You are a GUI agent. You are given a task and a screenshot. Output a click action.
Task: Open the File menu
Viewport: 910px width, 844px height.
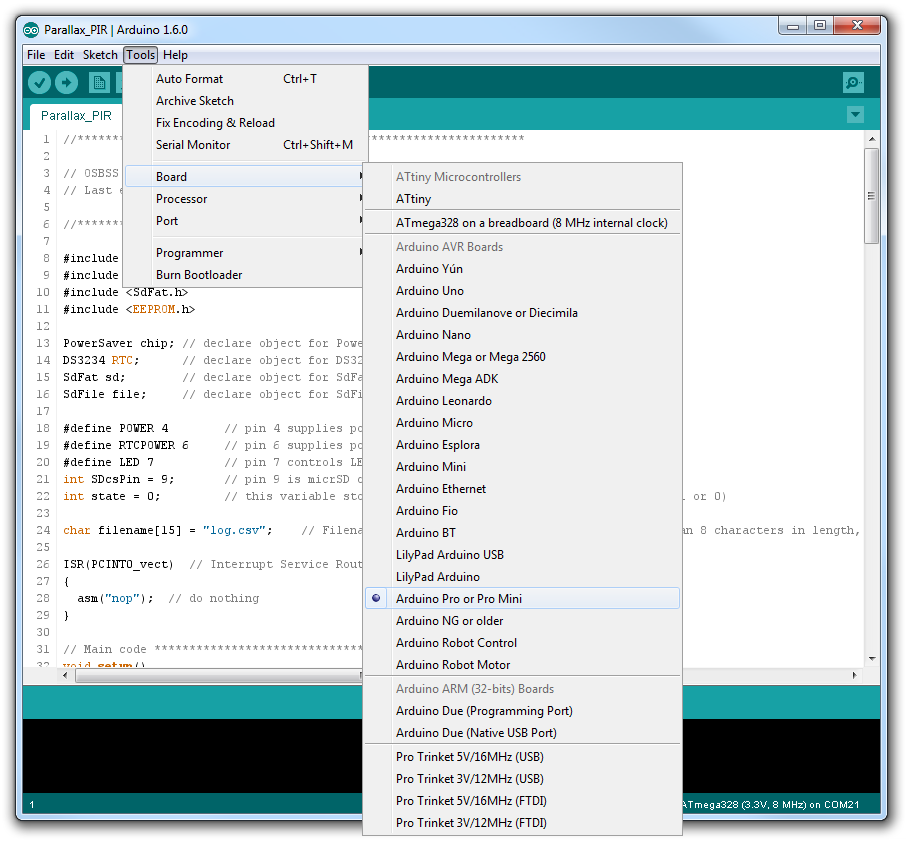(36, 55)
